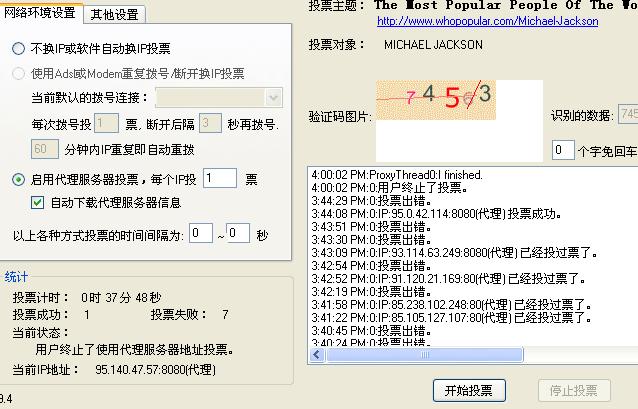Click the 个字免回车 character count field
Viewport: 638px width, 409px height.
click(x=563, y=151)
